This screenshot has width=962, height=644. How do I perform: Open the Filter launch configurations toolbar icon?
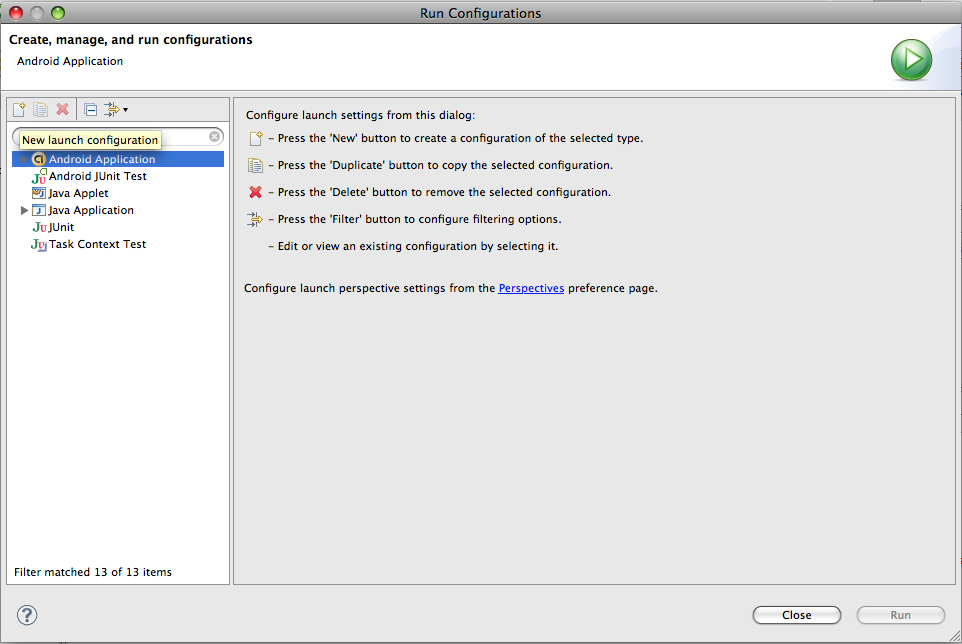(x=112, y=110)
